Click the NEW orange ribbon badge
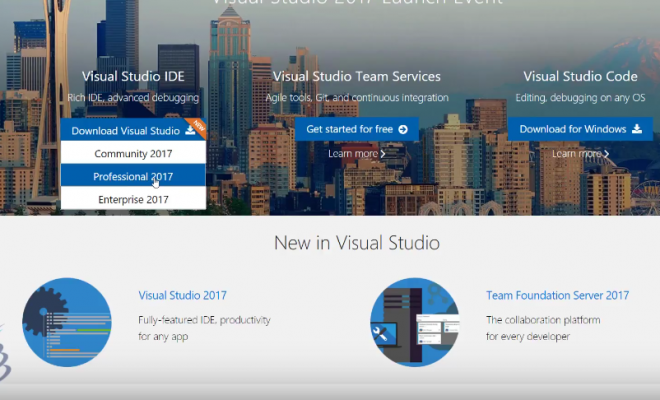Viewport: 660px width, 400px height. coord(198,127)
